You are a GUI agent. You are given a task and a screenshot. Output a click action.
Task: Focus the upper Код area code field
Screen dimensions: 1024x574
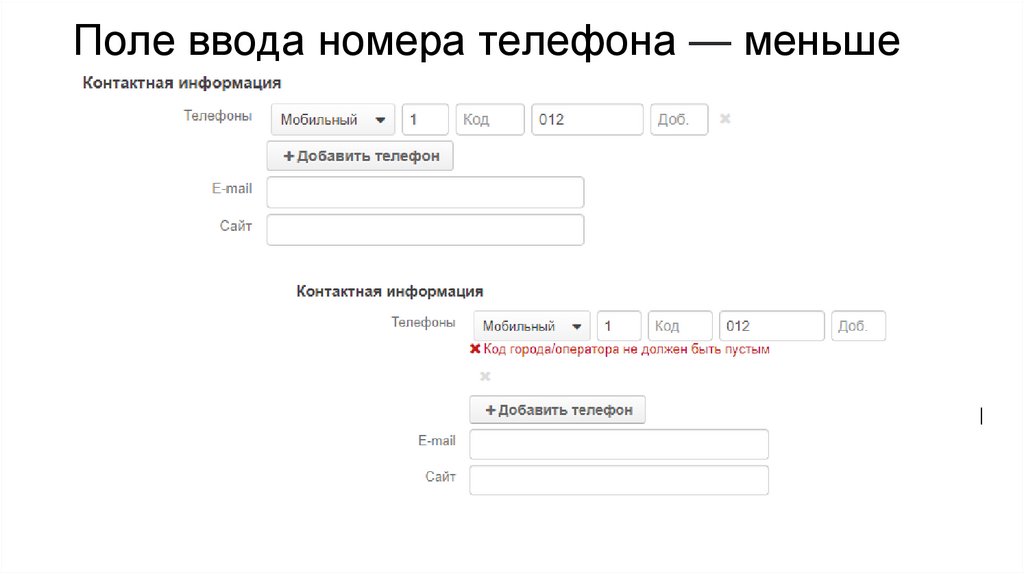point(490,120)
